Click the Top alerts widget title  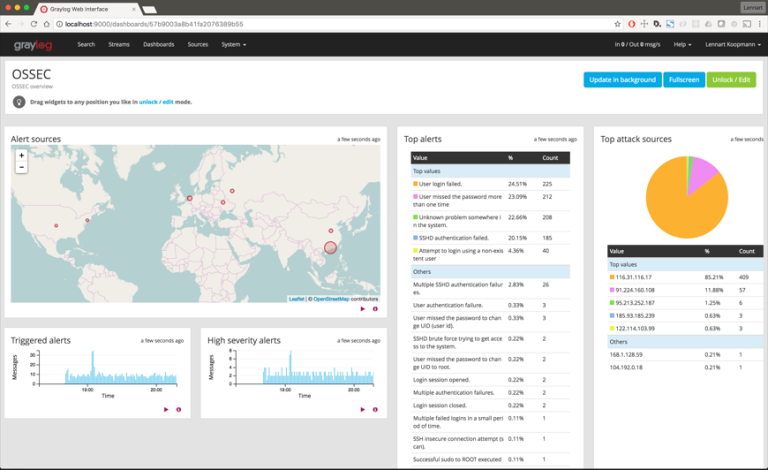click(x=423, y=139)
